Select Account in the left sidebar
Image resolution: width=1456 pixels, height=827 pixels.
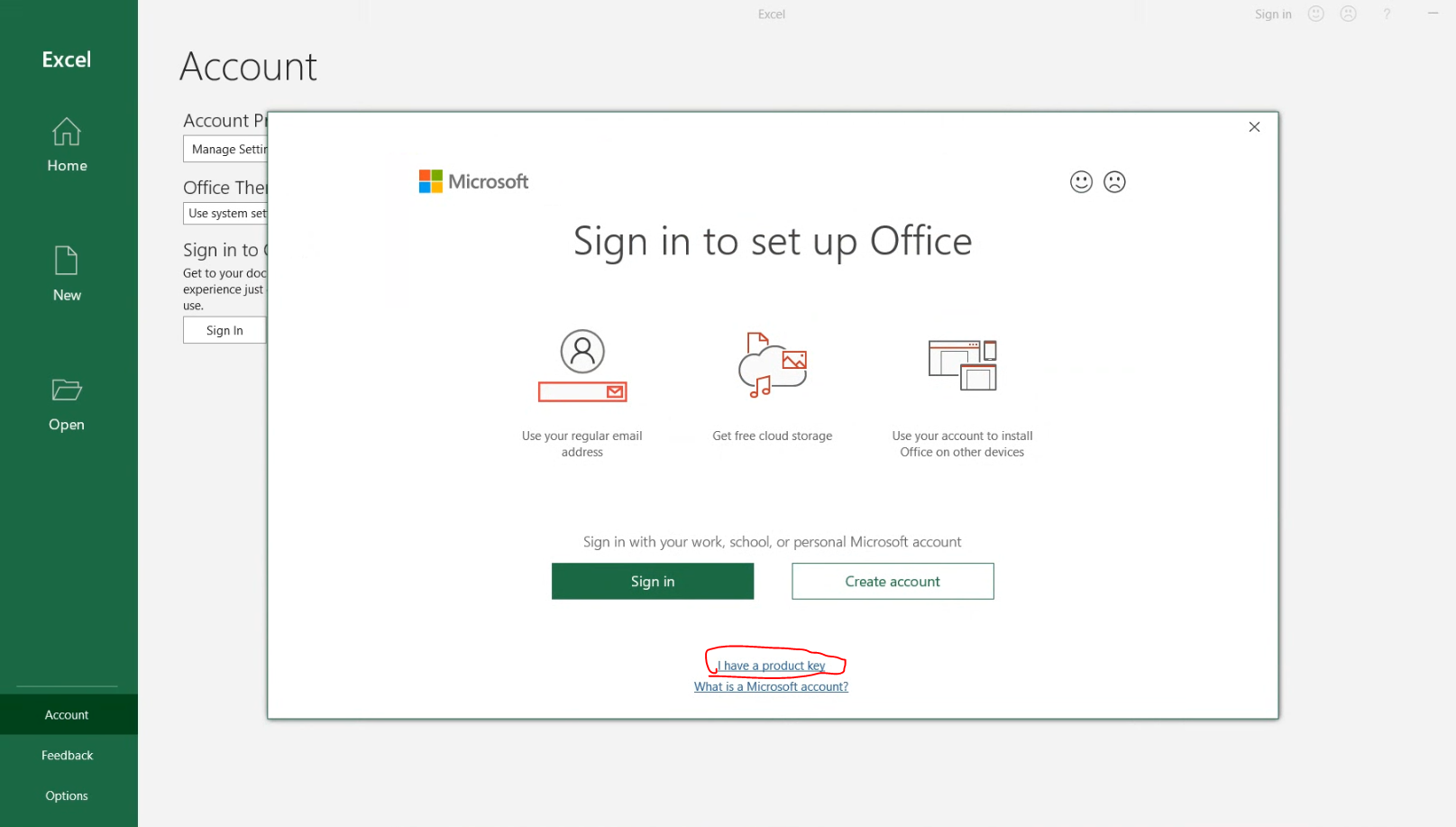pyautogui.click(x=68, y=714)
